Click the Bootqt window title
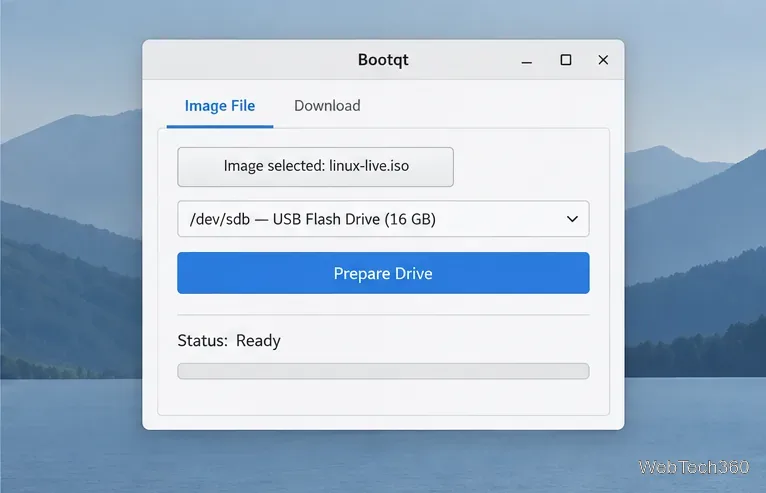Image resolution: width=766 pixels, height=493 pixels. pos(383,60)
